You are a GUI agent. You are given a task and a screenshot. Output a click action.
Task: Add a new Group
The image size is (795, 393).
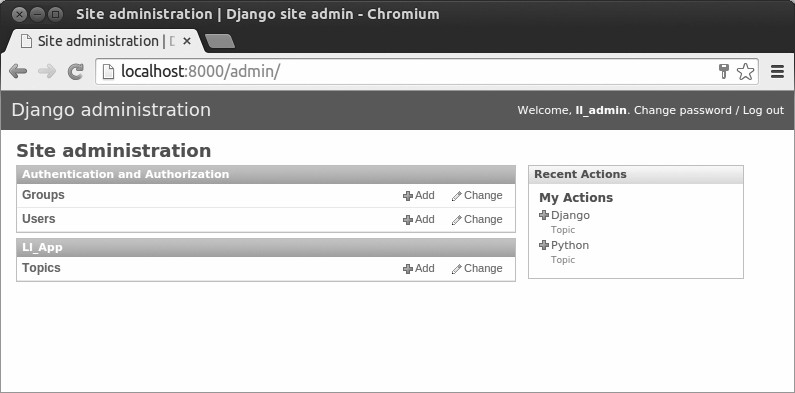click(419, 196)
